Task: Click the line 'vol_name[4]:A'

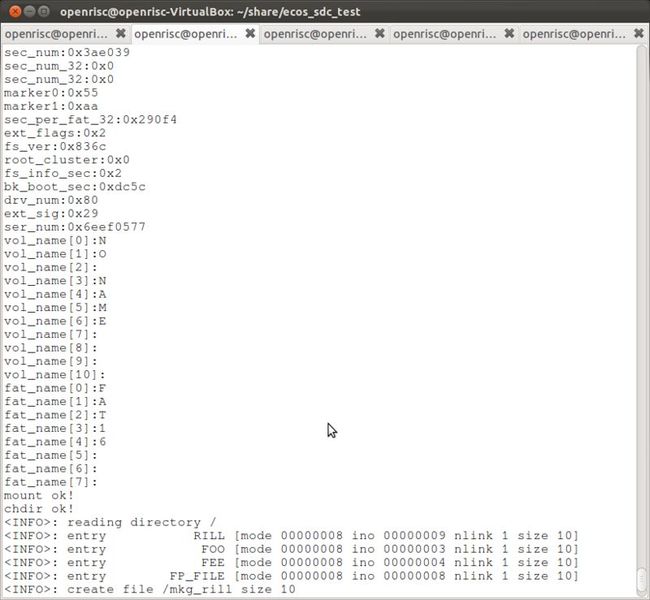Action: point(55,294)
